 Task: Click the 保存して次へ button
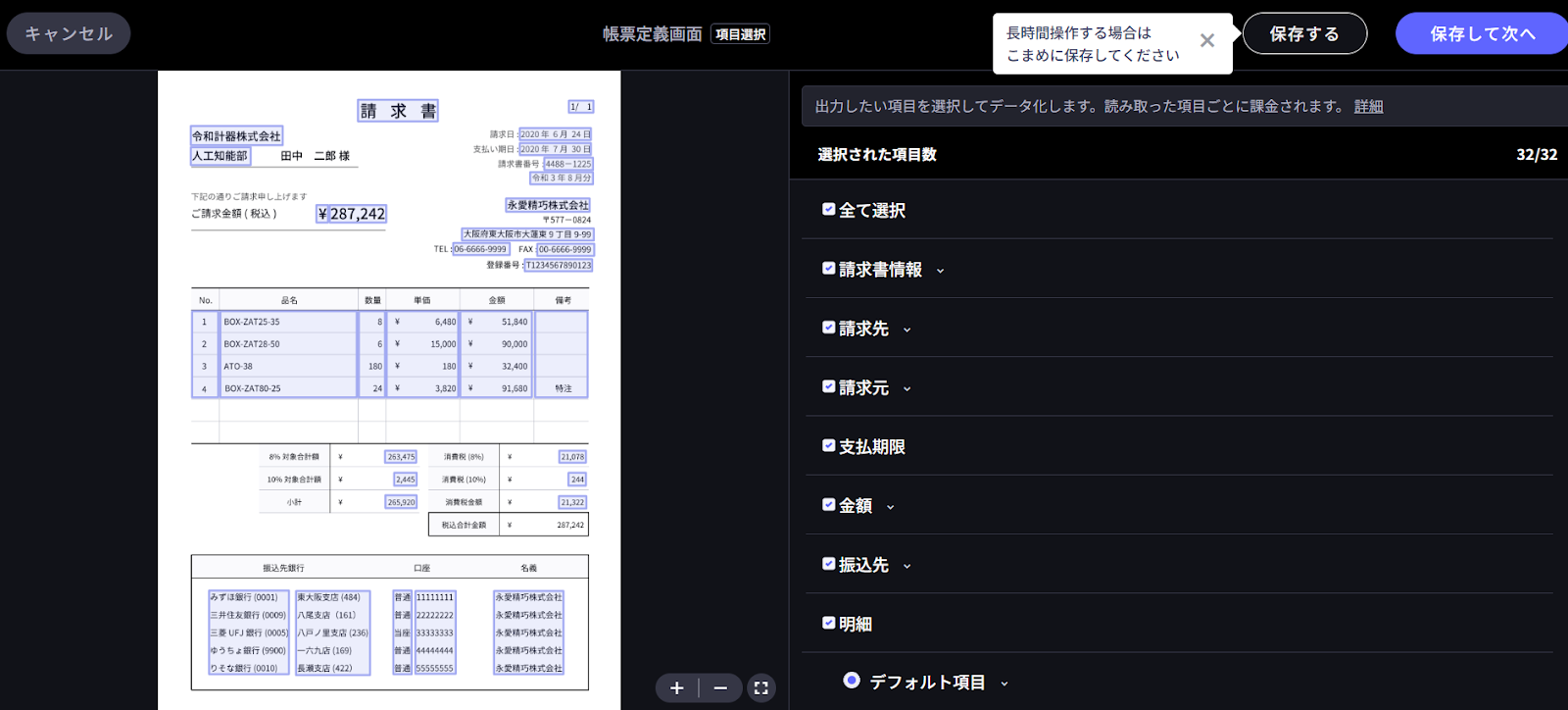point(1482,33)
